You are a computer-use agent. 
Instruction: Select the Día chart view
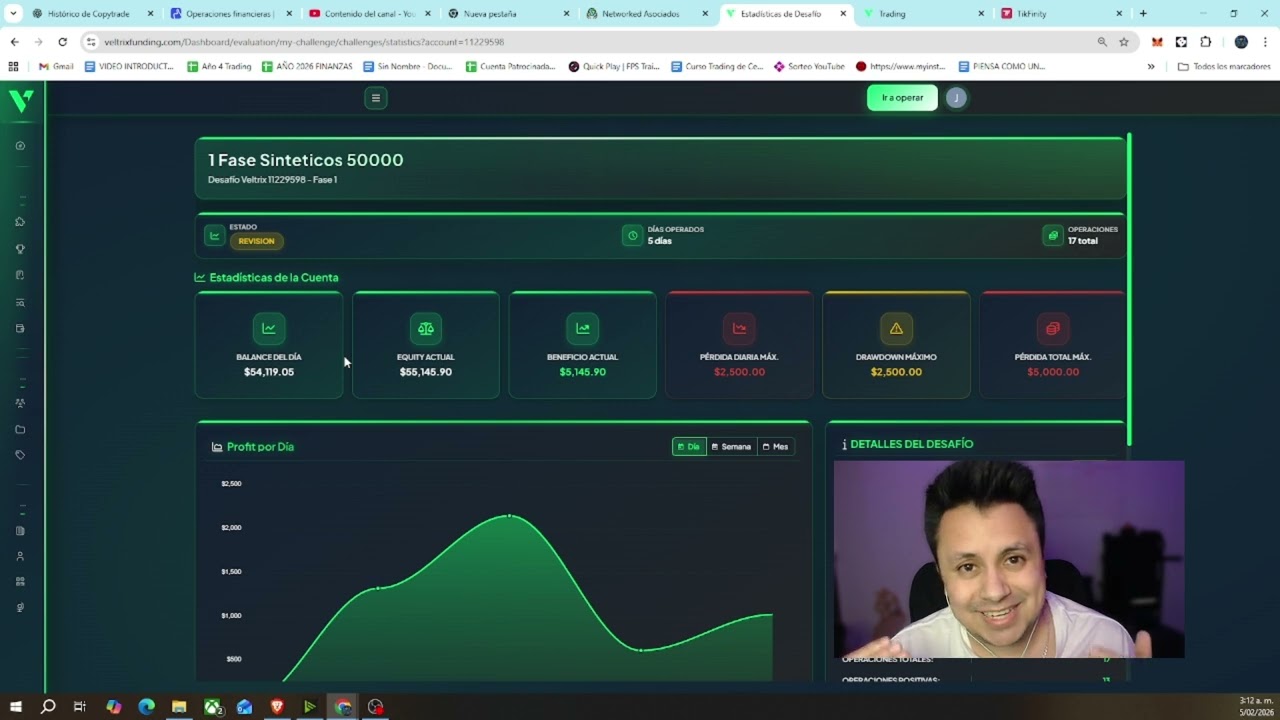coord(689,447)
